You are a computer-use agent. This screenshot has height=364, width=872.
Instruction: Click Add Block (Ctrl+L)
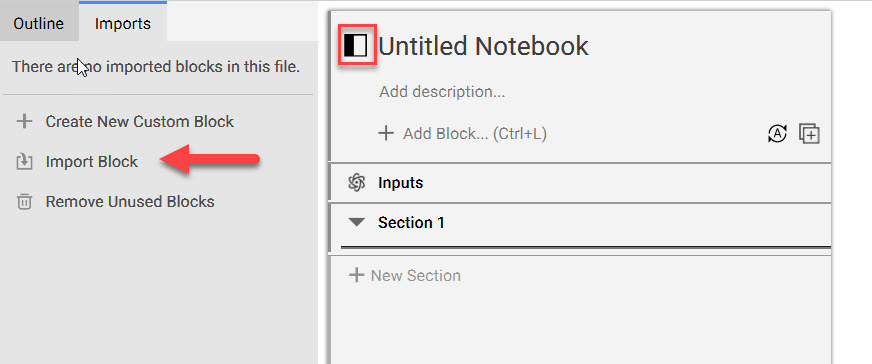(x=475, y=134)
